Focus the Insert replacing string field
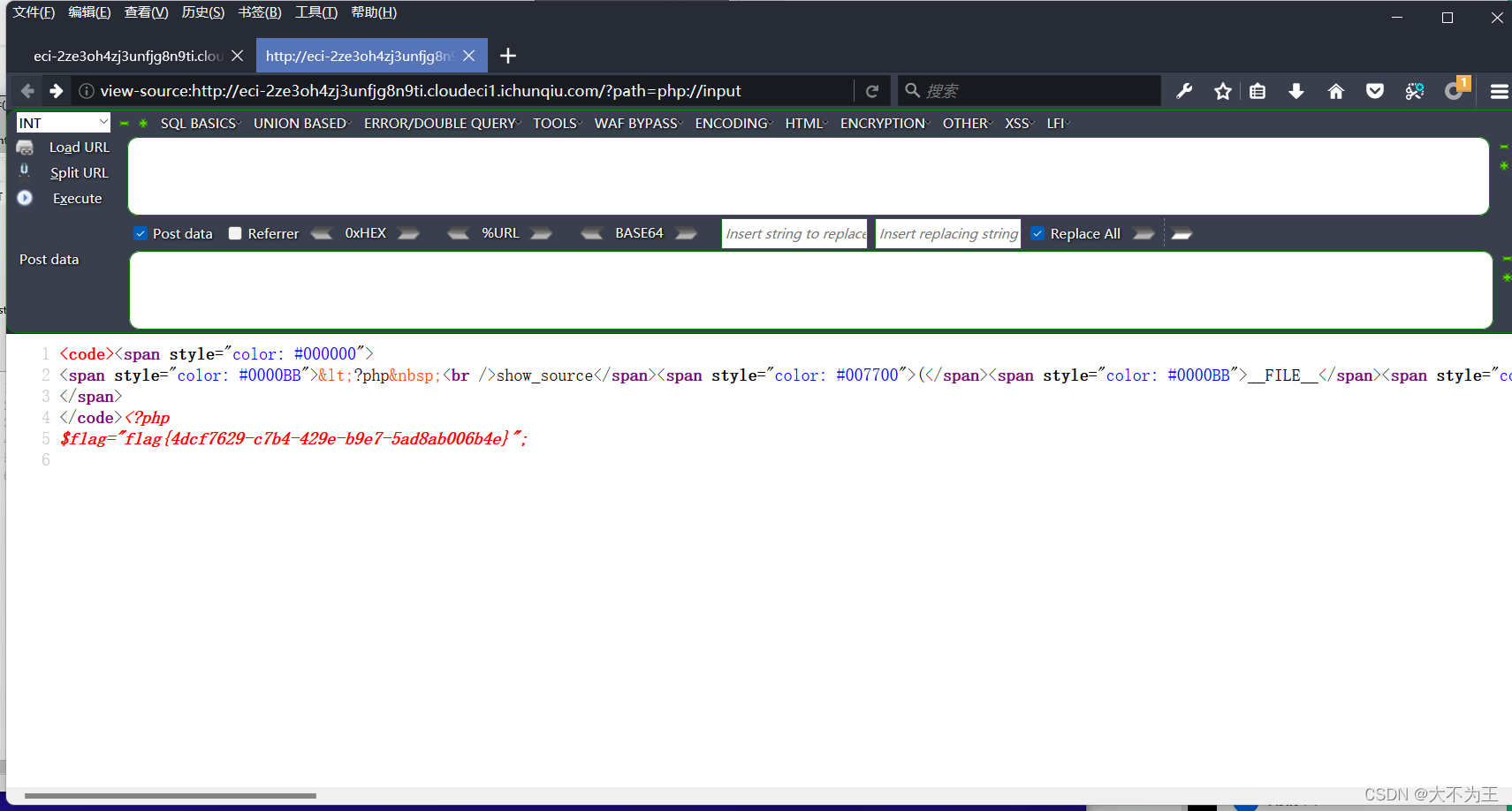The width and height of the screenshot is (1512, 811). point(948,233)
